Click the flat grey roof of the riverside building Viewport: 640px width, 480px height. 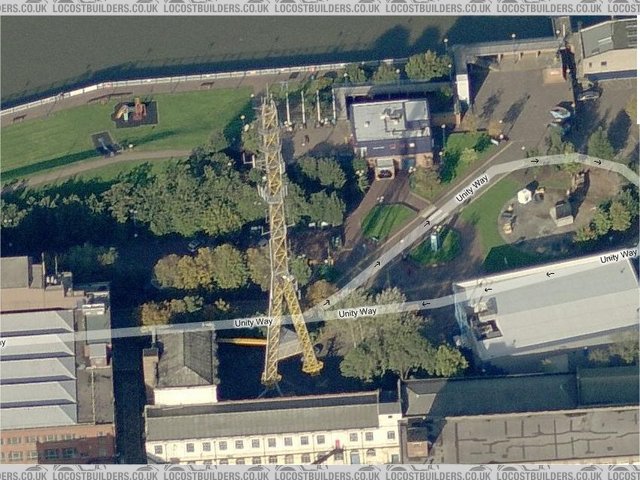(391, 120)
